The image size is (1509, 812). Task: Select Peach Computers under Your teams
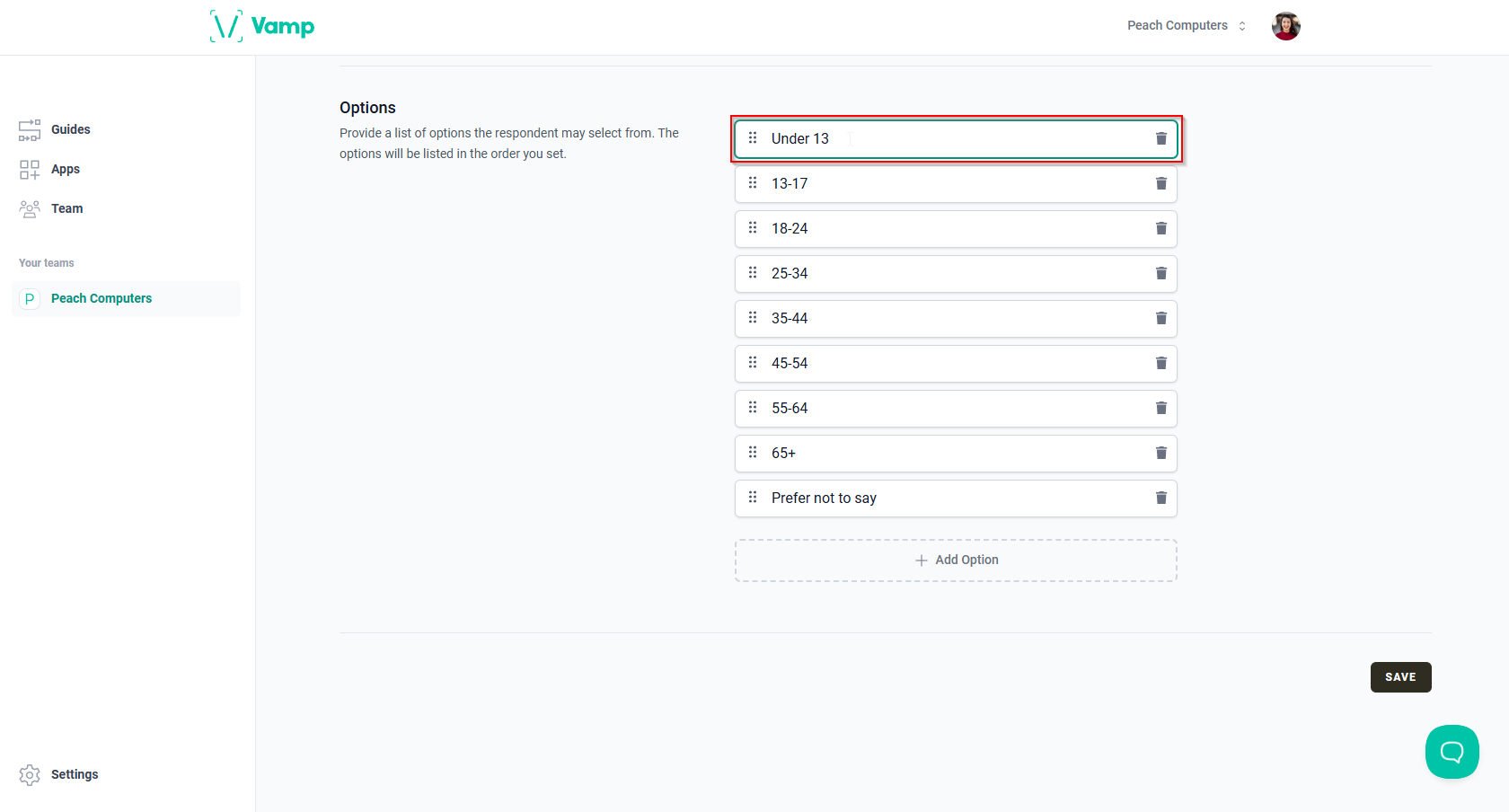(x=101, y=298)
